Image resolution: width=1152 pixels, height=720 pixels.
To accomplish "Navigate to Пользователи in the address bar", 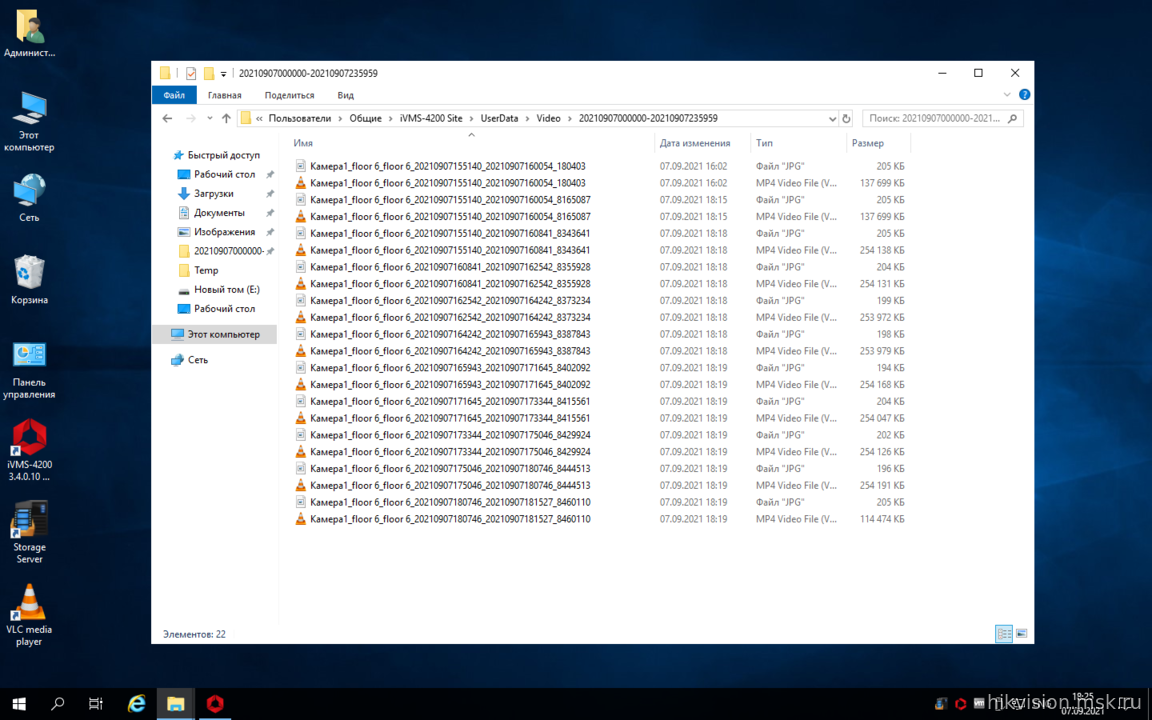I will point(300,118).
